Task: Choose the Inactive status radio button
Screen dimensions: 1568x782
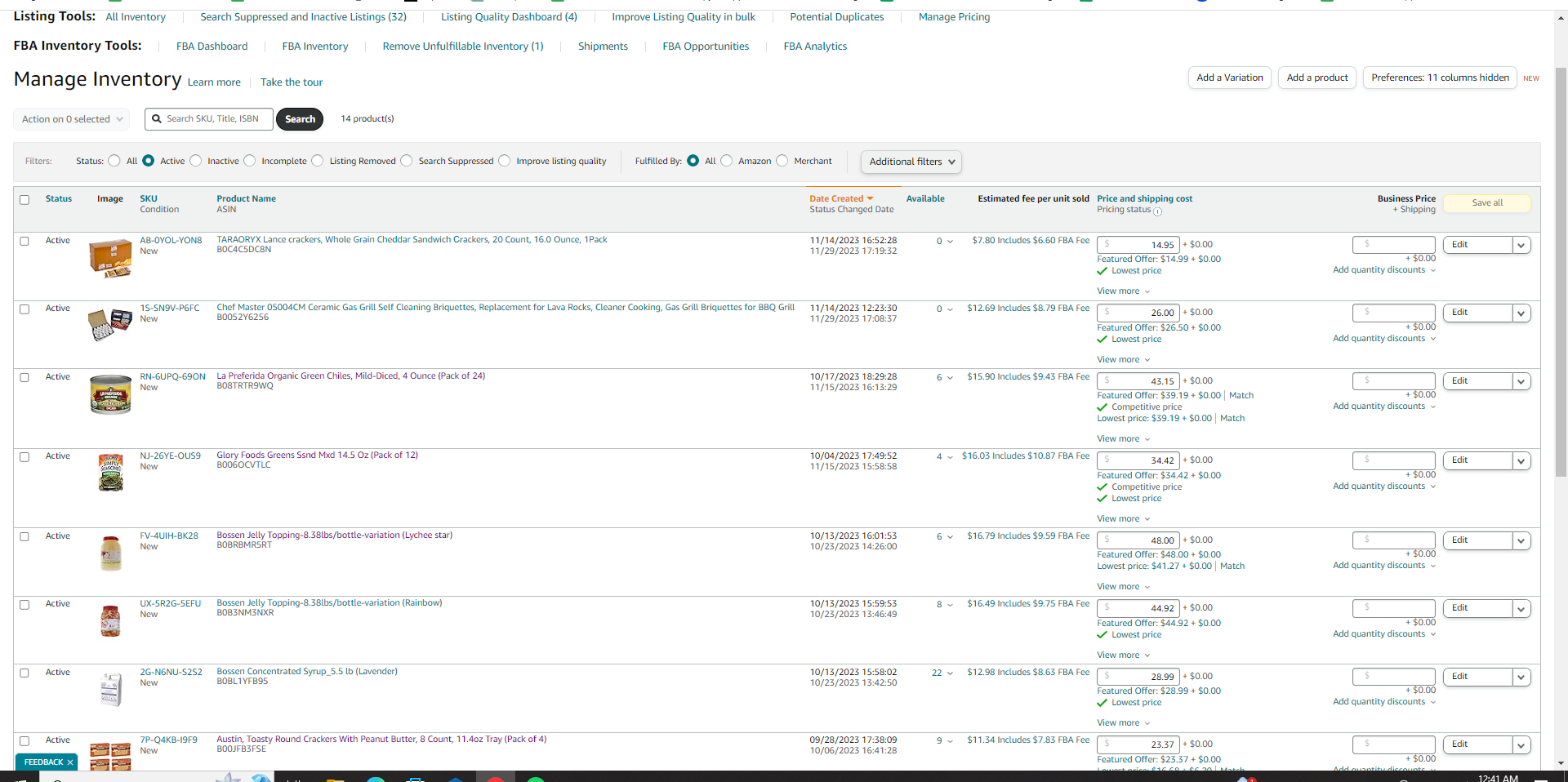Action: 196,161
